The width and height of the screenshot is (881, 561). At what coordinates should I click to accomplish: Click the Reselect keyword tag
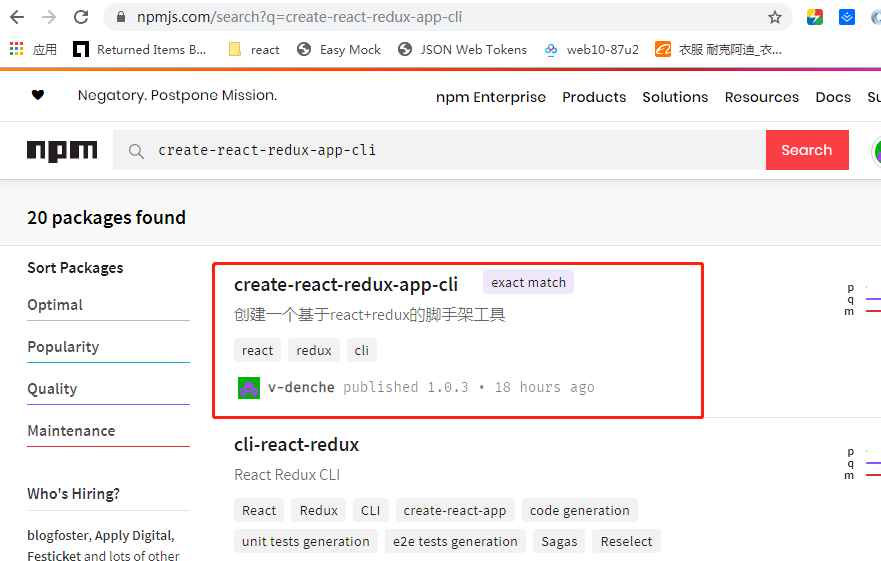[626, 541]
